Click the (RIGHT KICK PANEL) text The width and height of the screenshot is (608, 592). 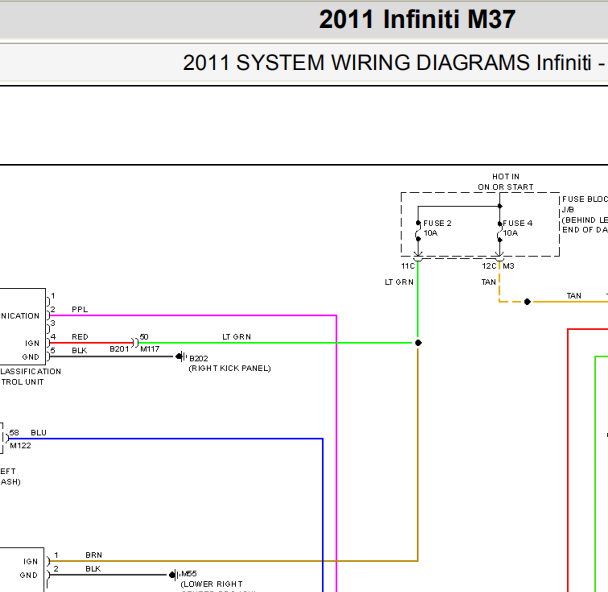[x=230, y=368]
